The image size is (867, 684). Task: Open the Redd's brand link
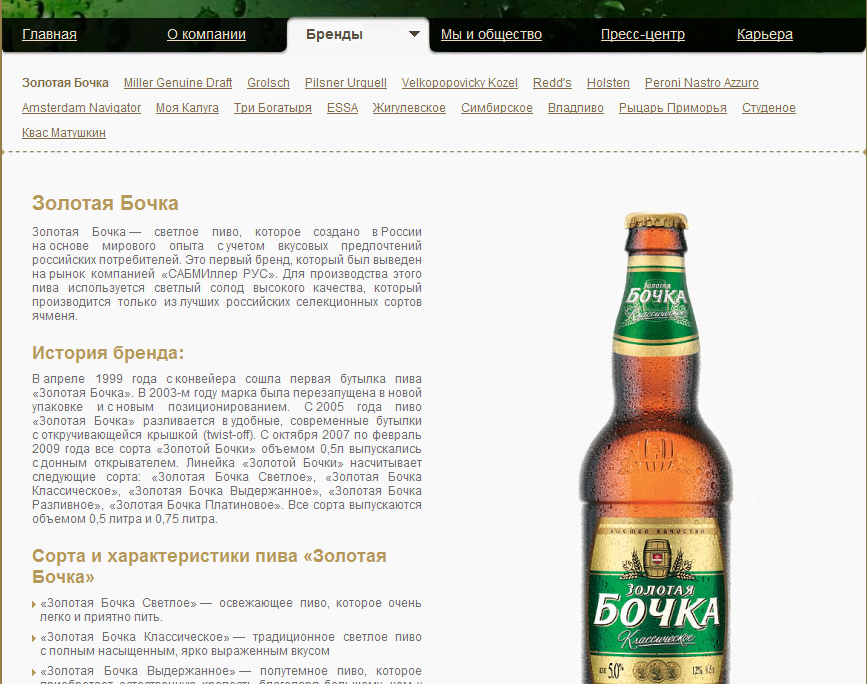coord(552,83)
